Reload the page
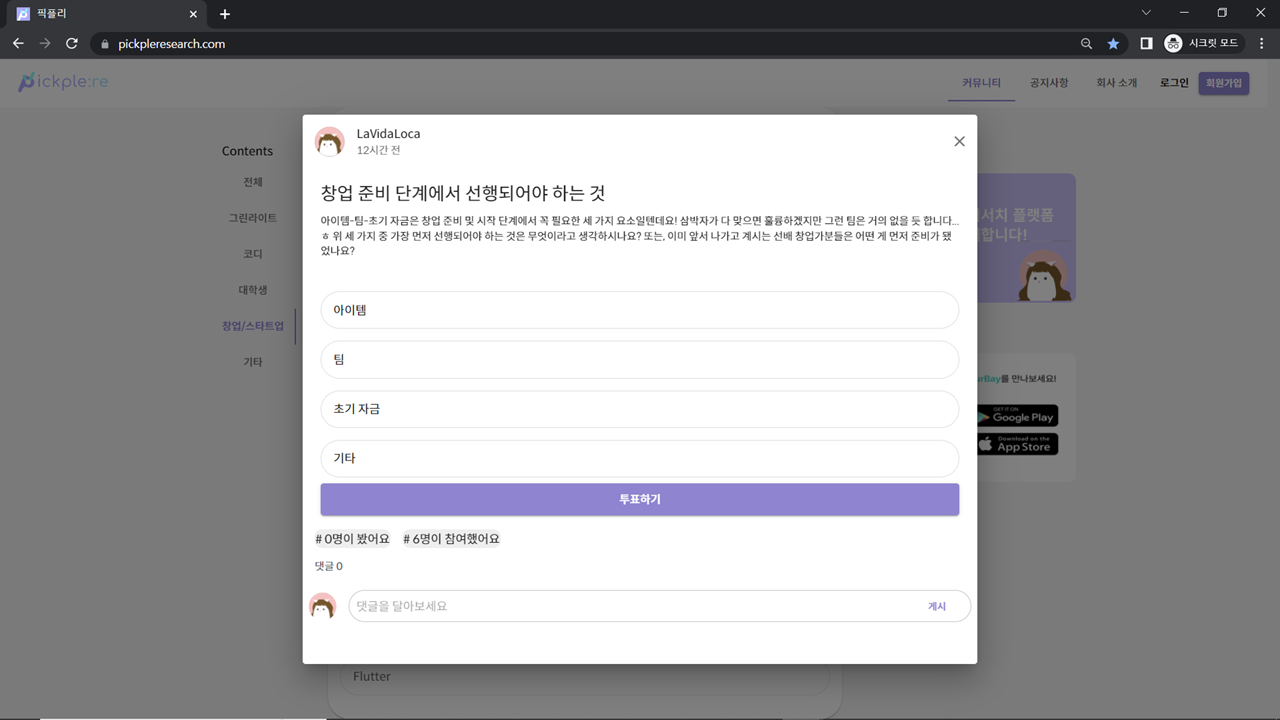The image size is (1280, 720). pyautogui.click(x=72, y=44)
